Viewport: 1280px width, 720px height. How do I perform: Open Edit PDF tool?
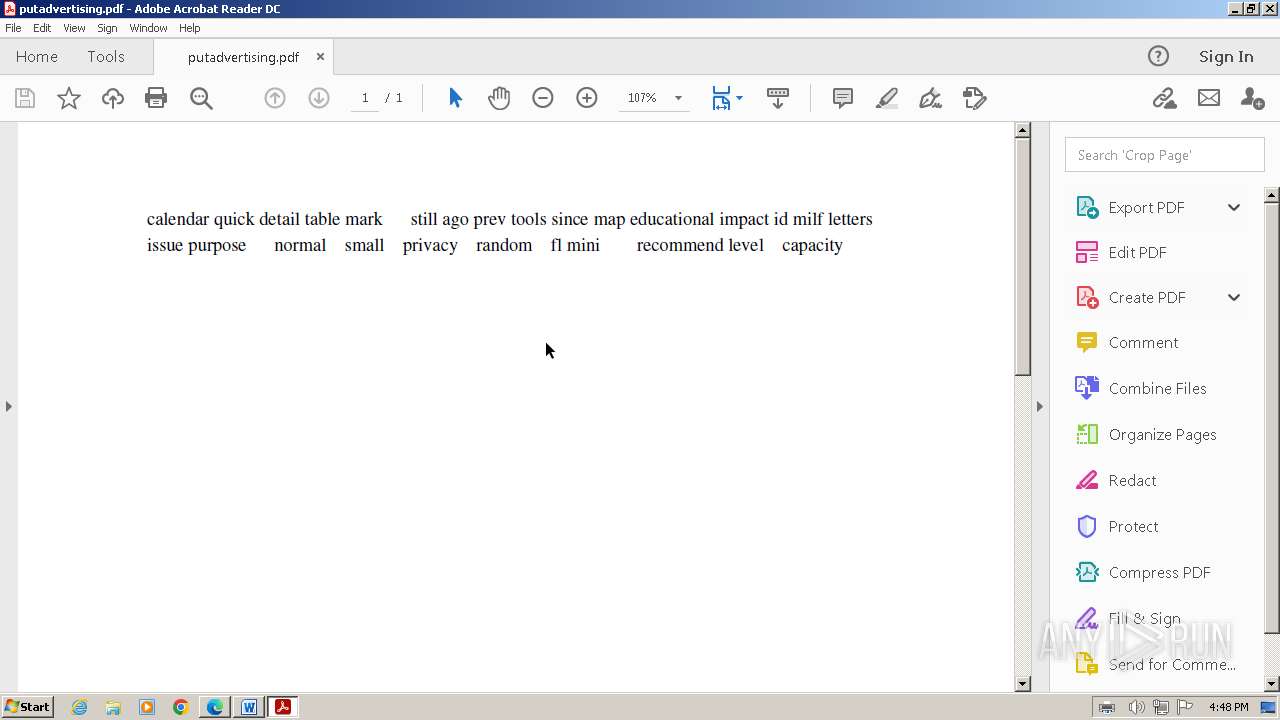pyautogui.click(x=1137, y=252)
